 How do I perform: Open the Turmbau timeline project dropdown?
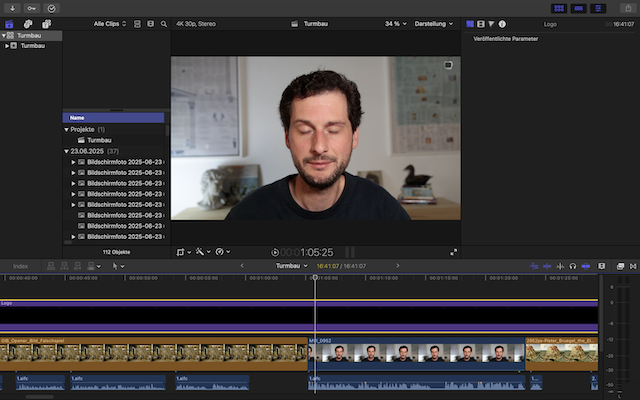pos(291,266)
